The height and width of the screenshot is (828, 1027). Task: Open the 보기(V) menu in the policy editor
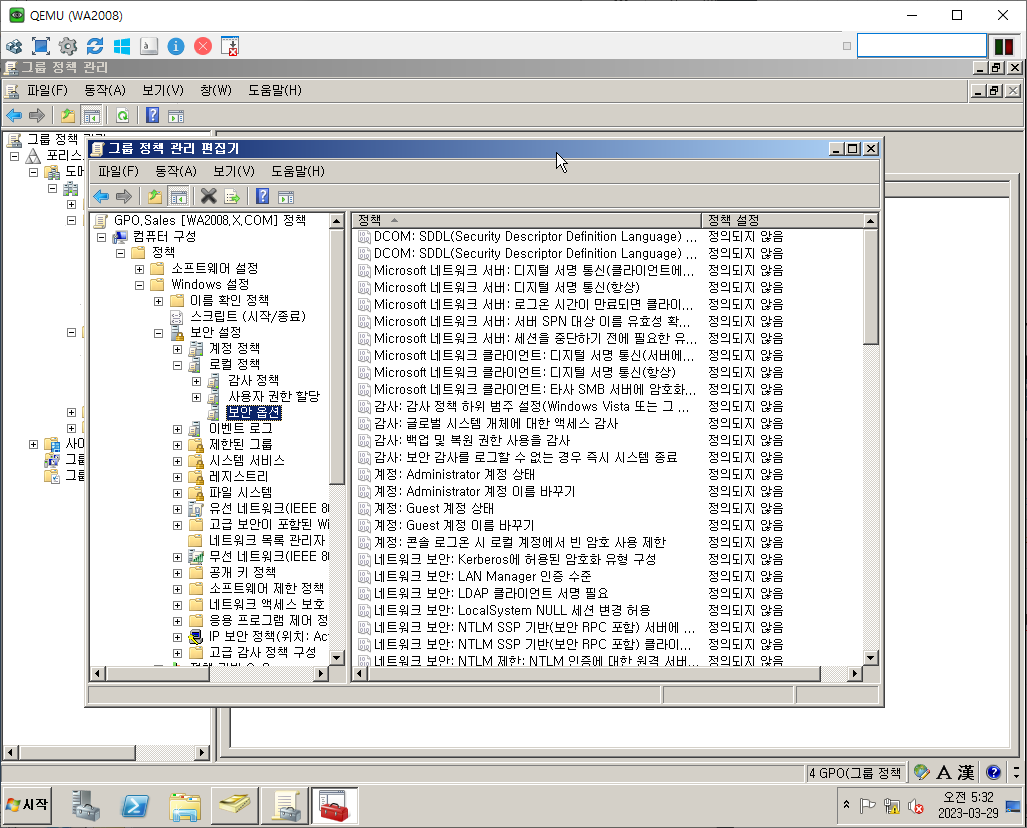click(234, 171)
